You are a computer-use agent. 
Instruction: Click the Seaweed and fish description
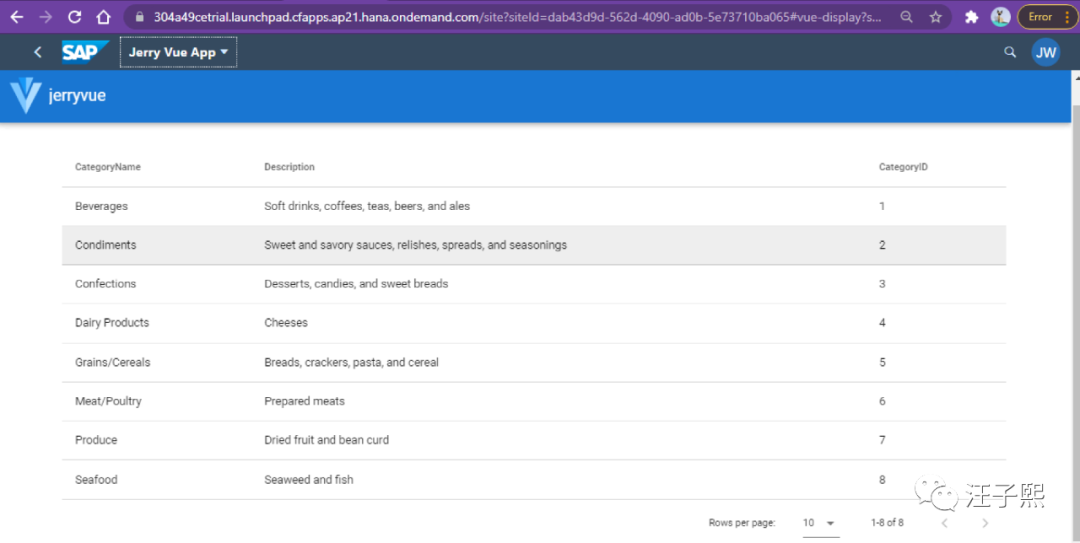309,479
